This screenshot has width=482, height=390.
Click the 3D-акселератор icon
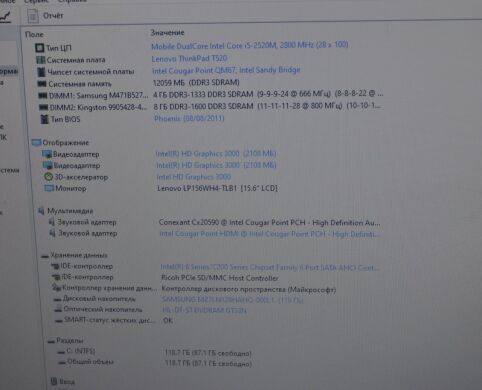click(49, 177)
